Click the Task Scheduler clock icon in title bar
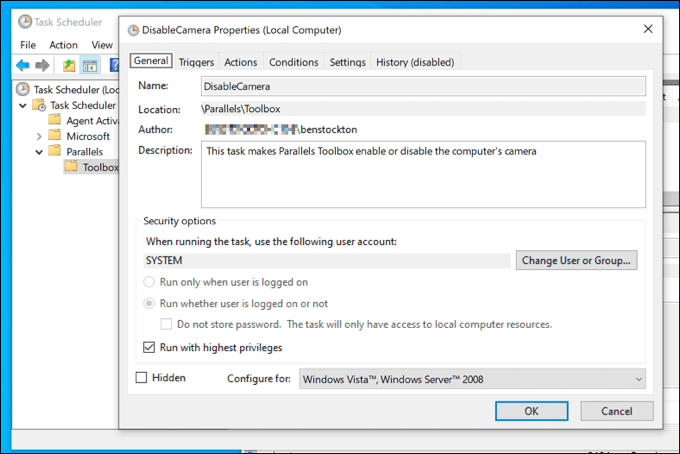680x454 pixels. pyautogui.click(x=25, y=22)
